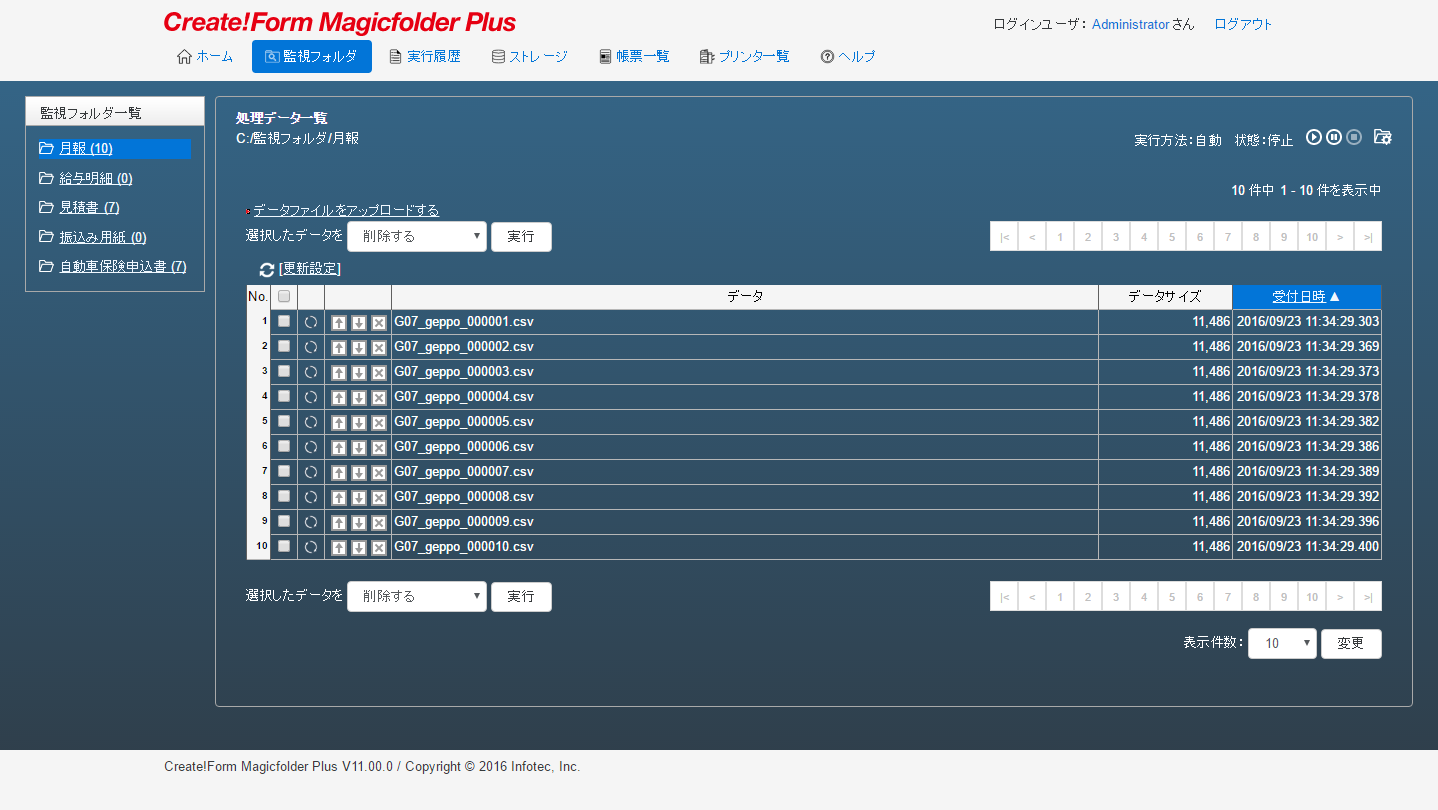Image resolution: width=1438 pixels, height=810 pixels.
Task: Open the folder settings gear icon
Action: tap(1383, 137)
